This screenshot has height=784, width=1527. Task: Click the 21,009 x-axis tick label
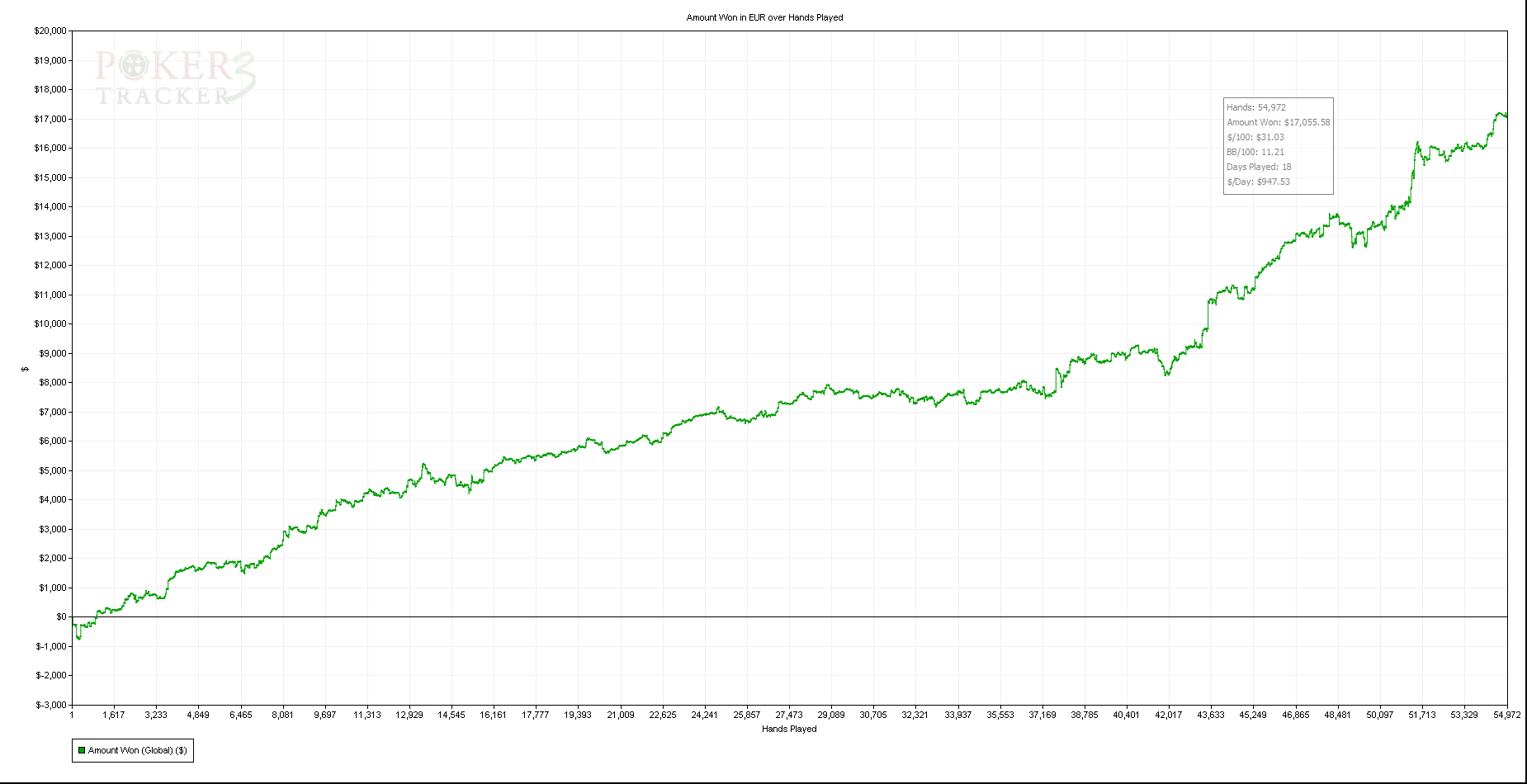[x=621, y=715]
